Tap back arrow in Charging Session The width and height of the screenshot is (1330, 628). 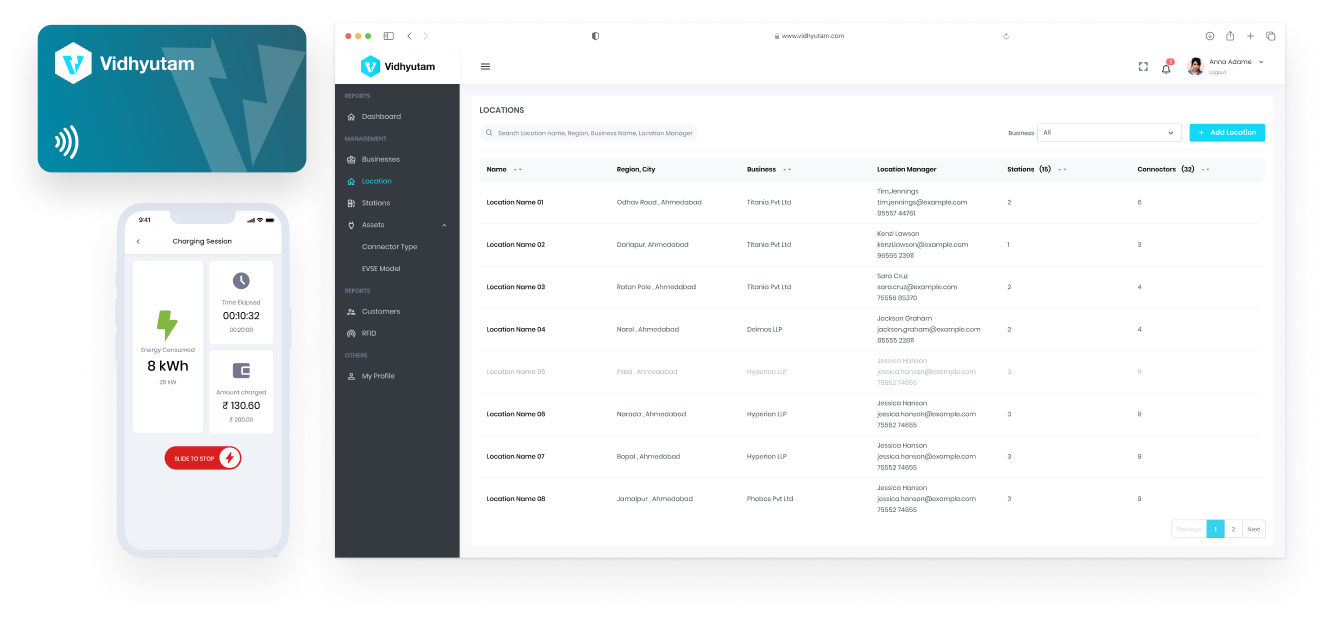pos(138,241)
